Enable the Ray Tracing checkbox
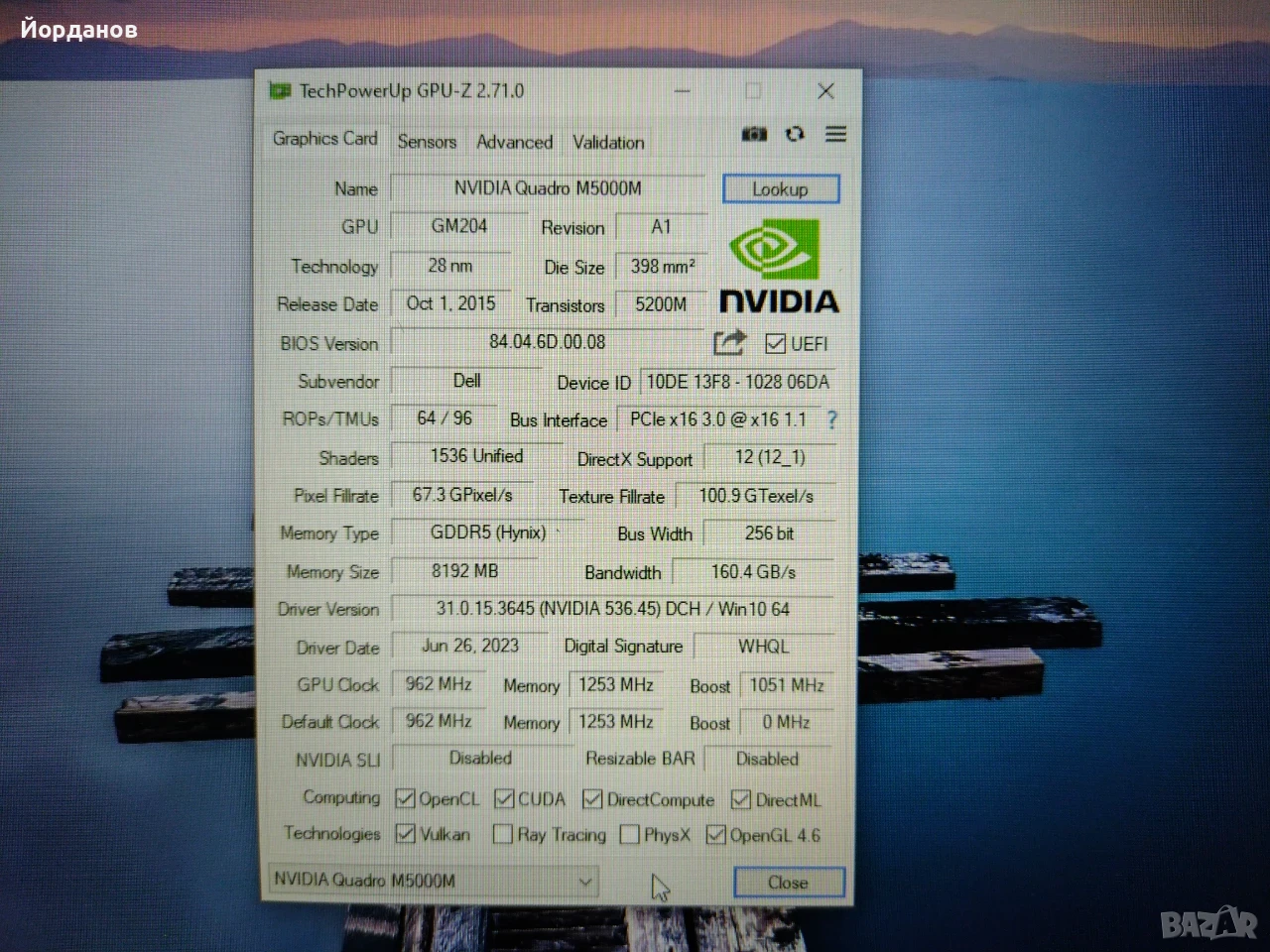The height and width of the screenshot is (952, 1270). point(503,834)
